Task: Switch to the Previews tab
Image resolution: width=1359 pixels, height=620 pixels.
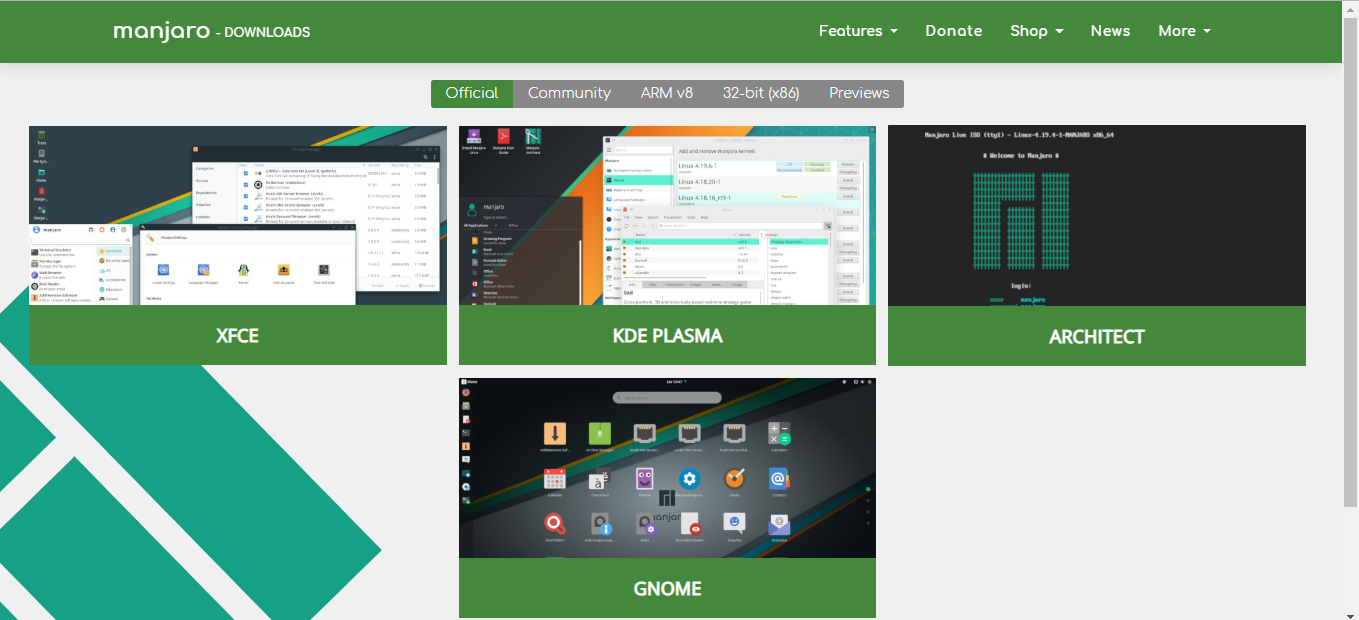Action: 859,93
